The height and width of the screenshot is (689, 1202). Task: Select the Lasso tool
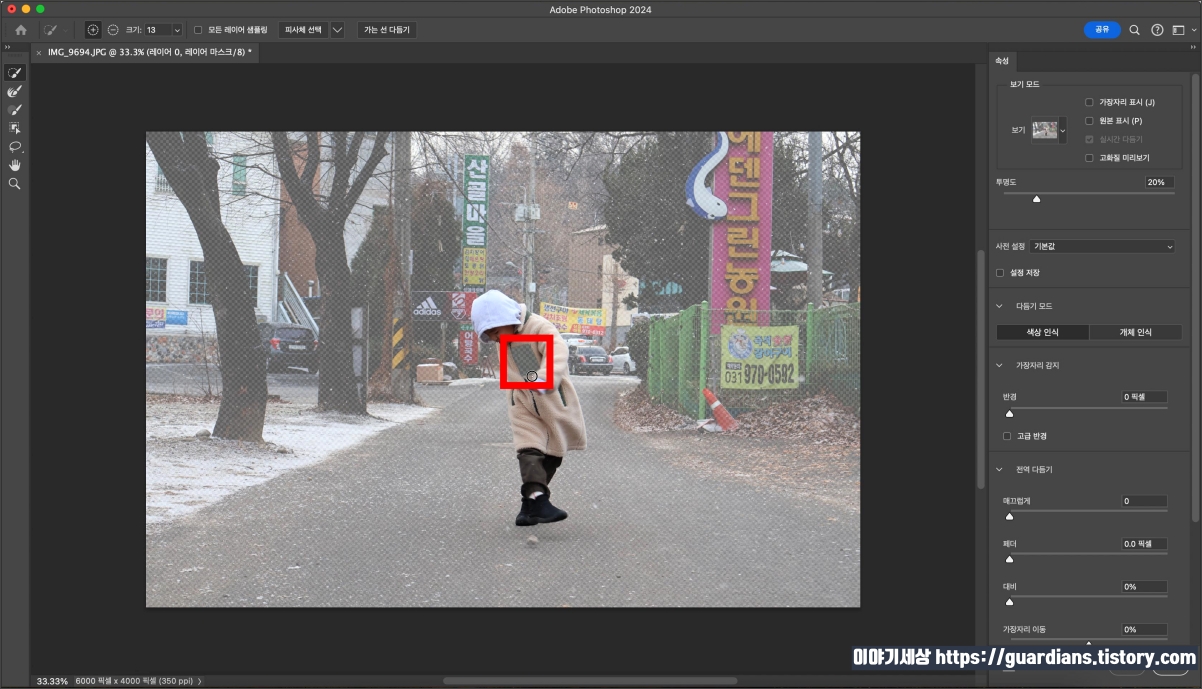pyautogui.click(x=15, y=146)
